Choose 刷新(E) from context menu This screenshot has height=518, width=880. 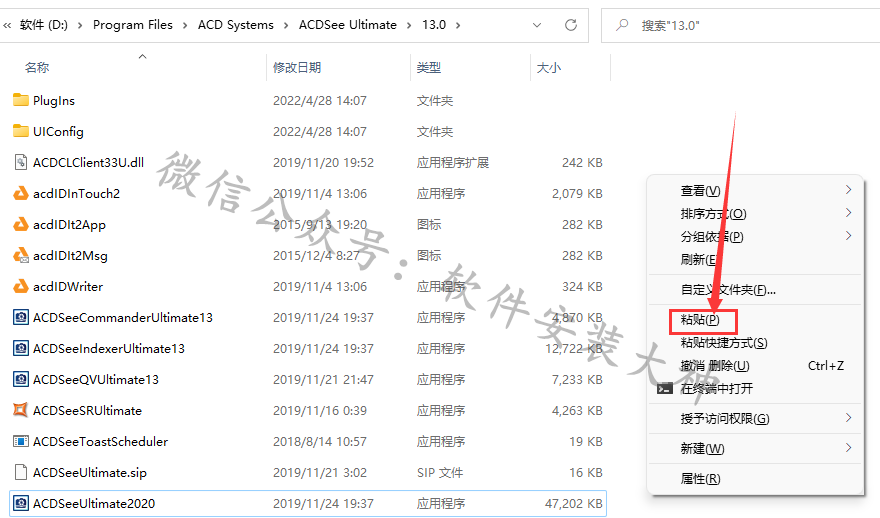pos(700,259)
